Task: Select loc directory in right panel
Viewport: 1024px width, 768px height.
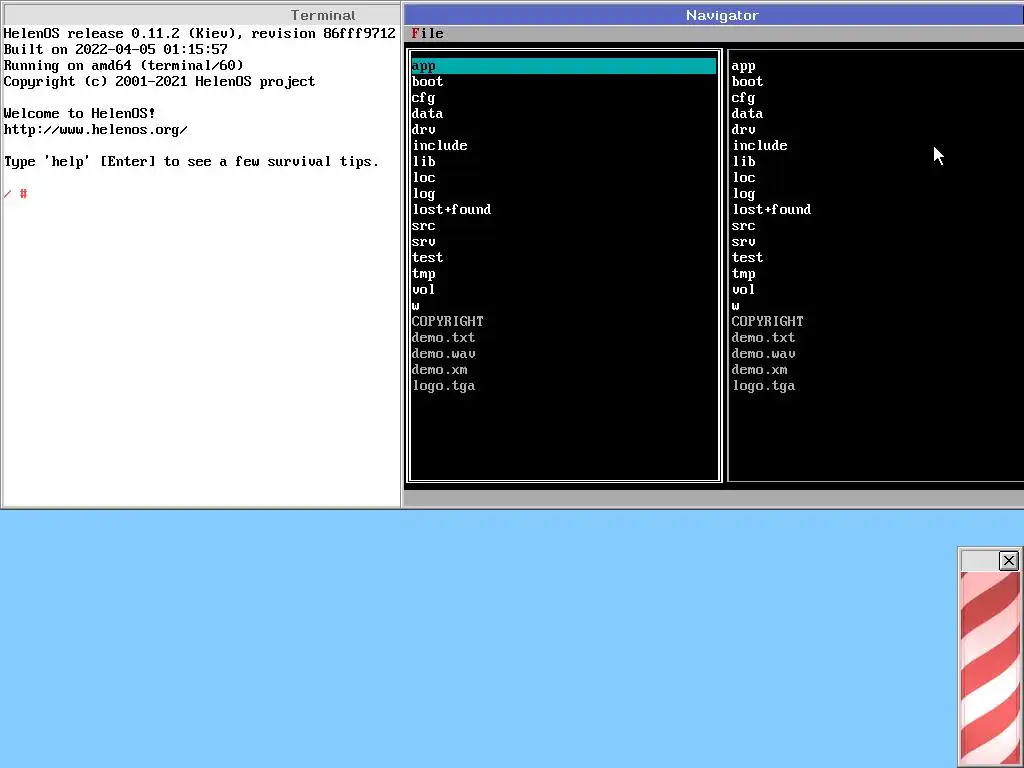Action: tap(743, 178)
